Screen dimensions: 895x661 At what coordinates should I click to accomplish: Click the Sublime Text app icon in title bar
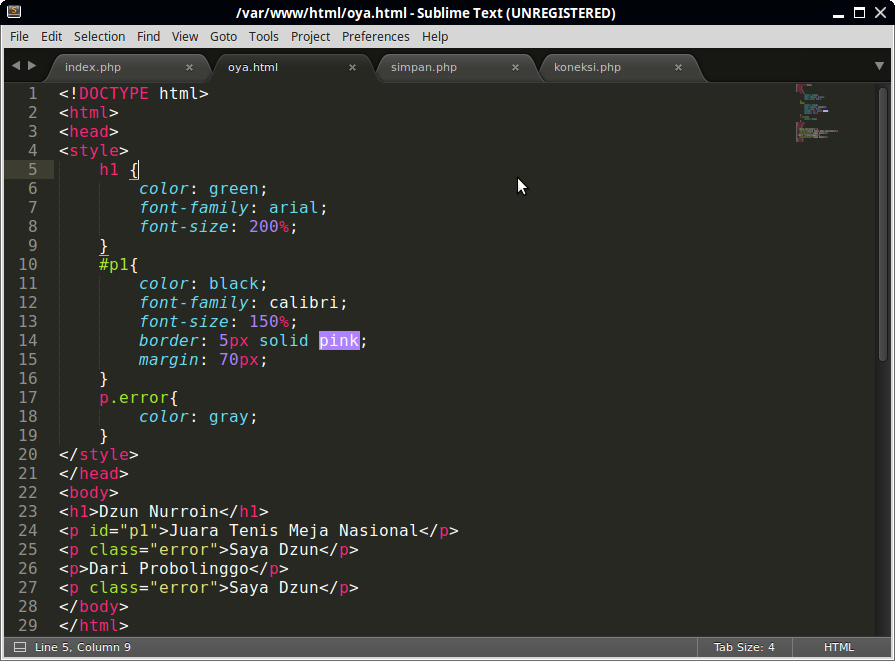point(14,11)
